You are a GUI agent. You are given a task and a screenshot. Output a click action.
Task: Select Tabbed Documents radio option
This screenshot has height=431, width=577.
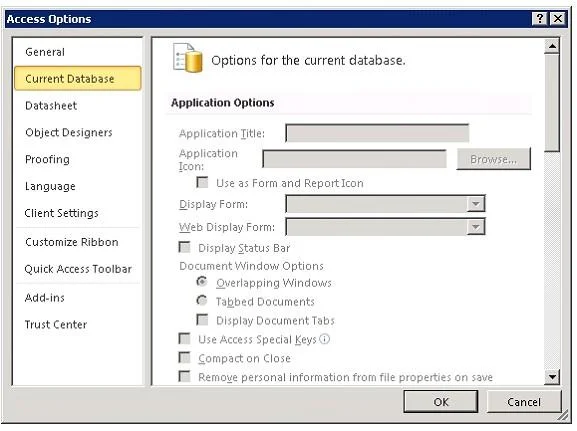pyautogui.click(x=202, y=301)
